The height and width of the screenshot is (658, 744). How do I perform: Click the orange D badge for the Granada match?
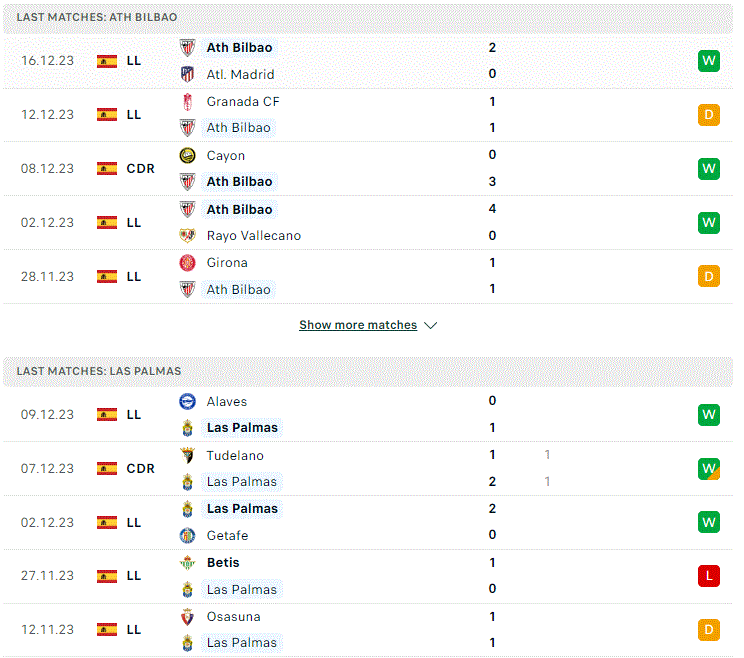point(708,115)
